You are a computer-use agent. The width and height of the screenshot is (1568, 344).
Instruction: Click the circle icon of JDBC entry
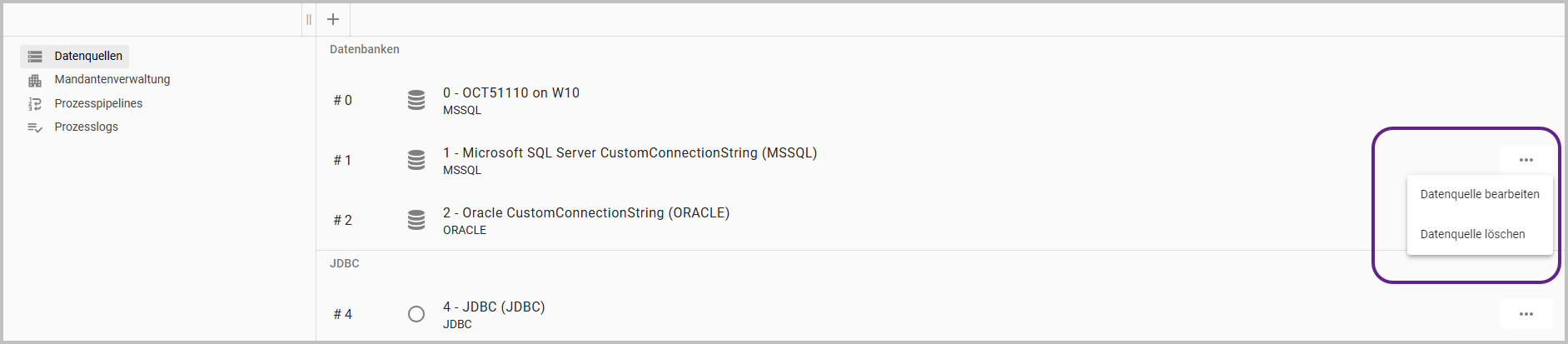click(416, 314)
